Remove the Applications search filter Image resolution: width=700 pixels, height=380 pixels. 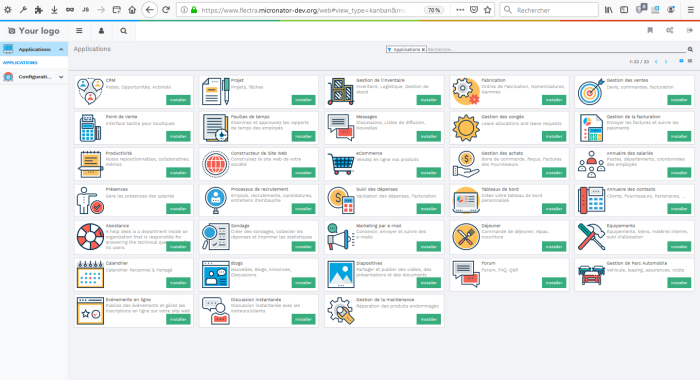423,50
